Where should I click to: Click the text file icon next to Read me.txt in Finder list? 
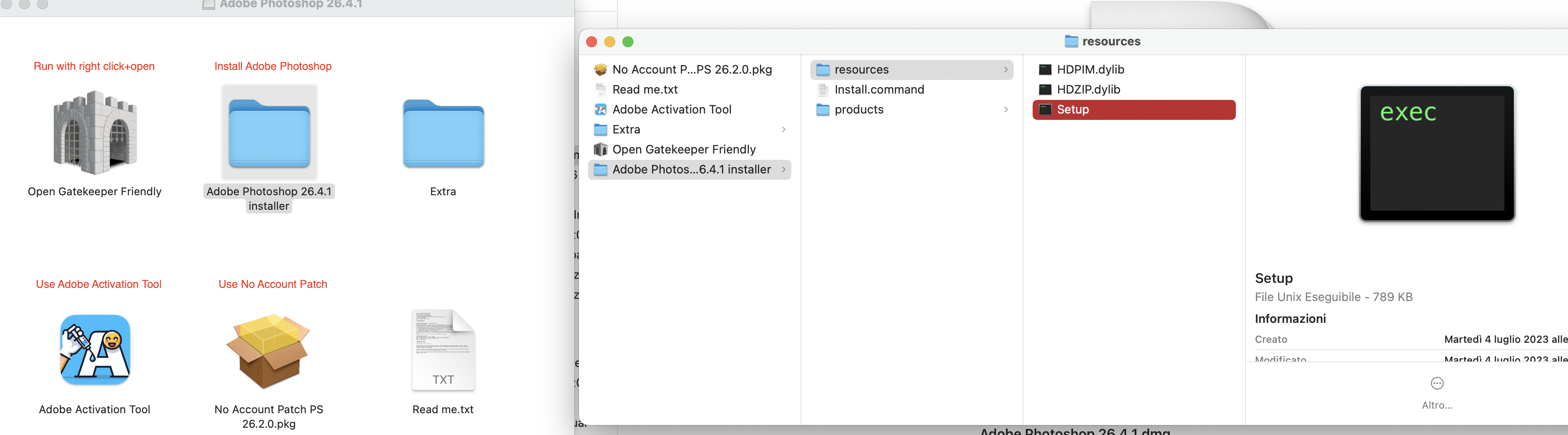click(x=600, y=89)
